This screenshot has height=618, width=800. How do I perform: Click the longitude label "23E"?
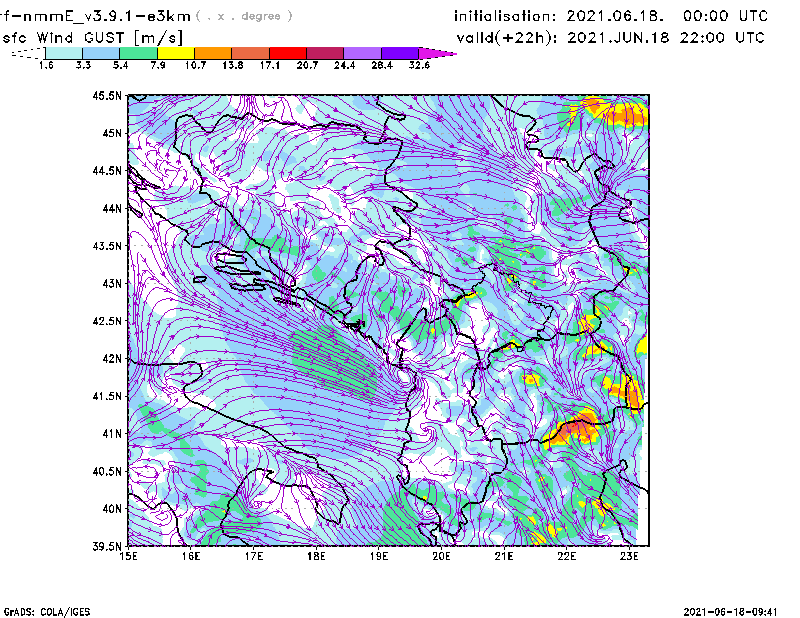tap(629, 556)
